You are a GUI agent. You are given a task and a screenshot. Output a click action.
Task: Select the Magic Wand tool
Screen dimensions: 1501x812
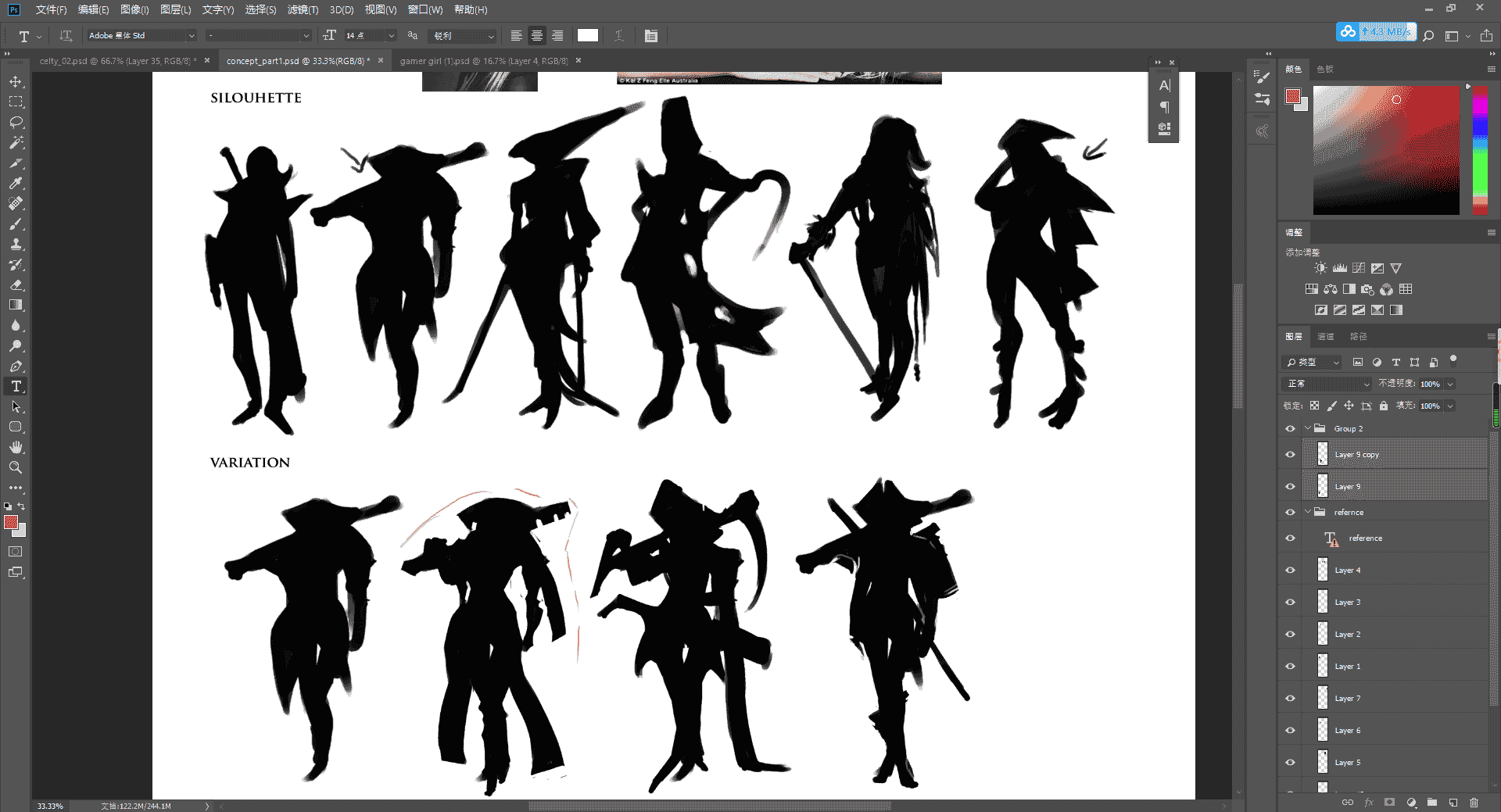pos(16,142)
